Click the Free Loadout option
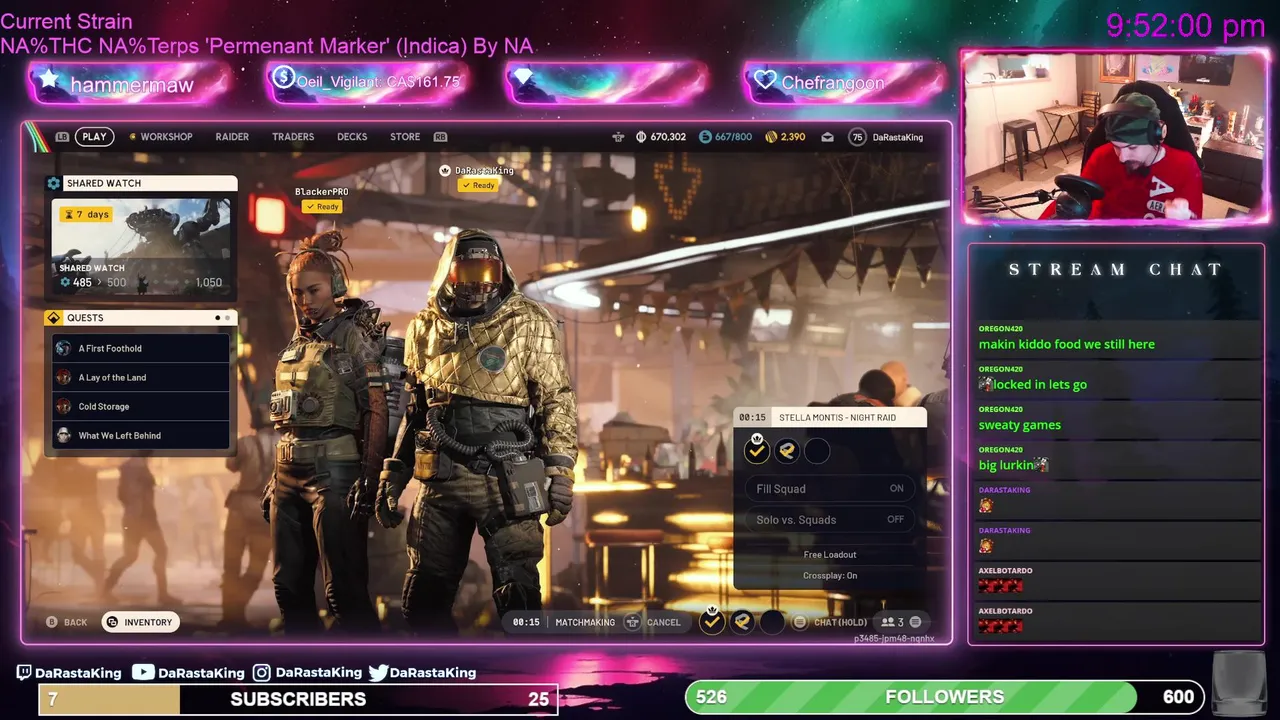The width and height of the screenshot is (1280, 720). pos(830,555)
